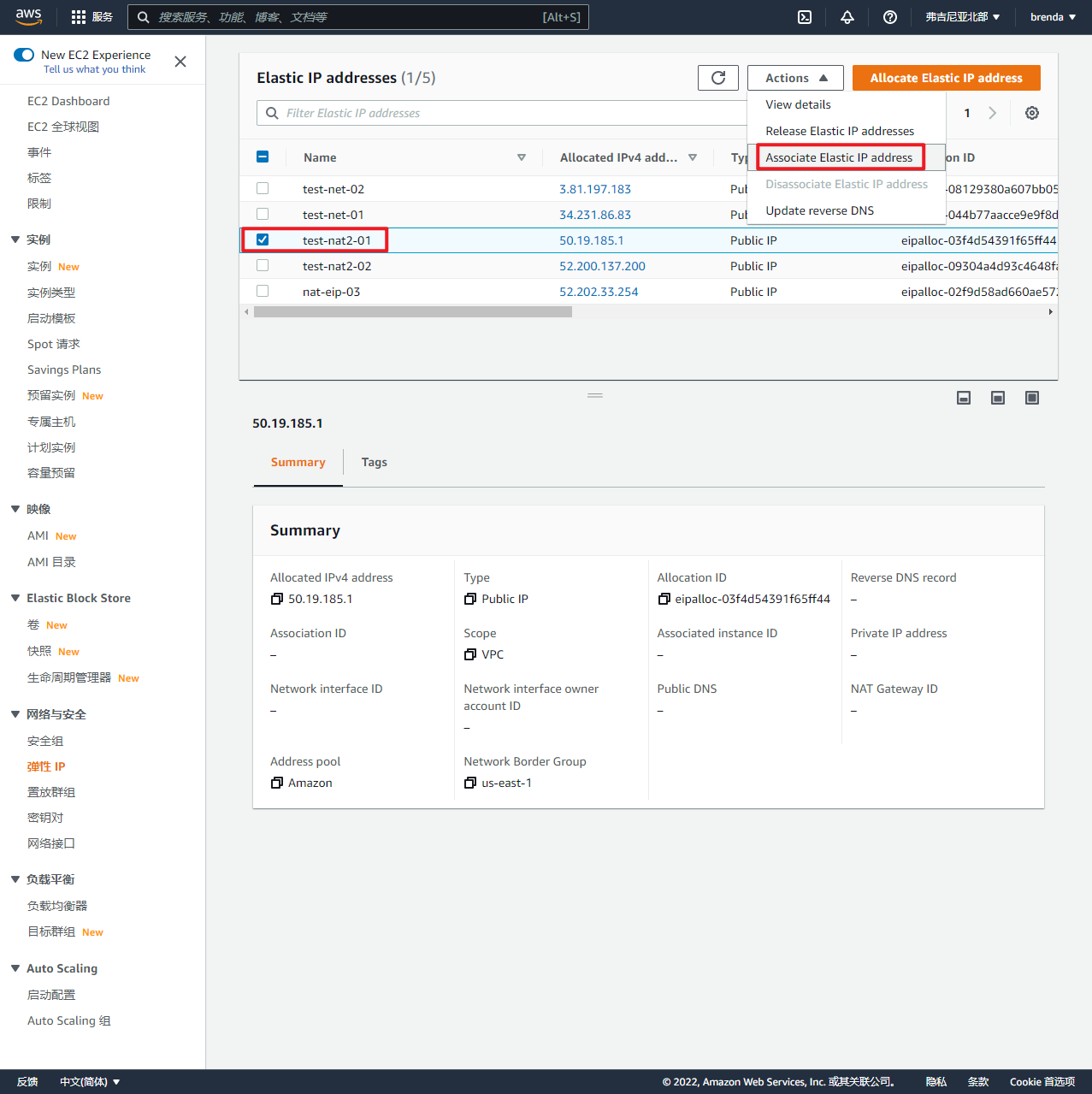Viewport: 1092px width, 1094px height.
Task: Copy the VPC scope value
Action: [x=470, y=654]
